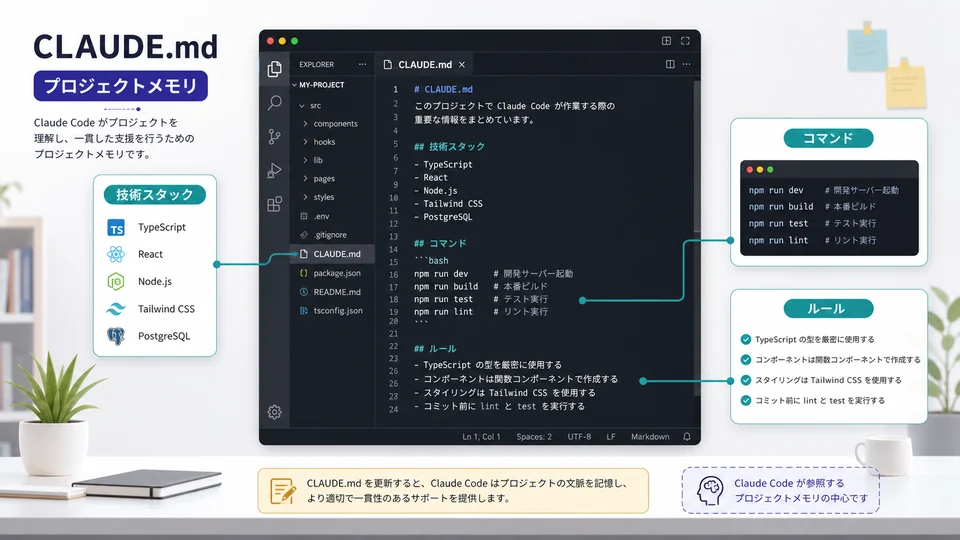
Task: Click LF line ending in status bar
Action: click(x=611, y=437)
